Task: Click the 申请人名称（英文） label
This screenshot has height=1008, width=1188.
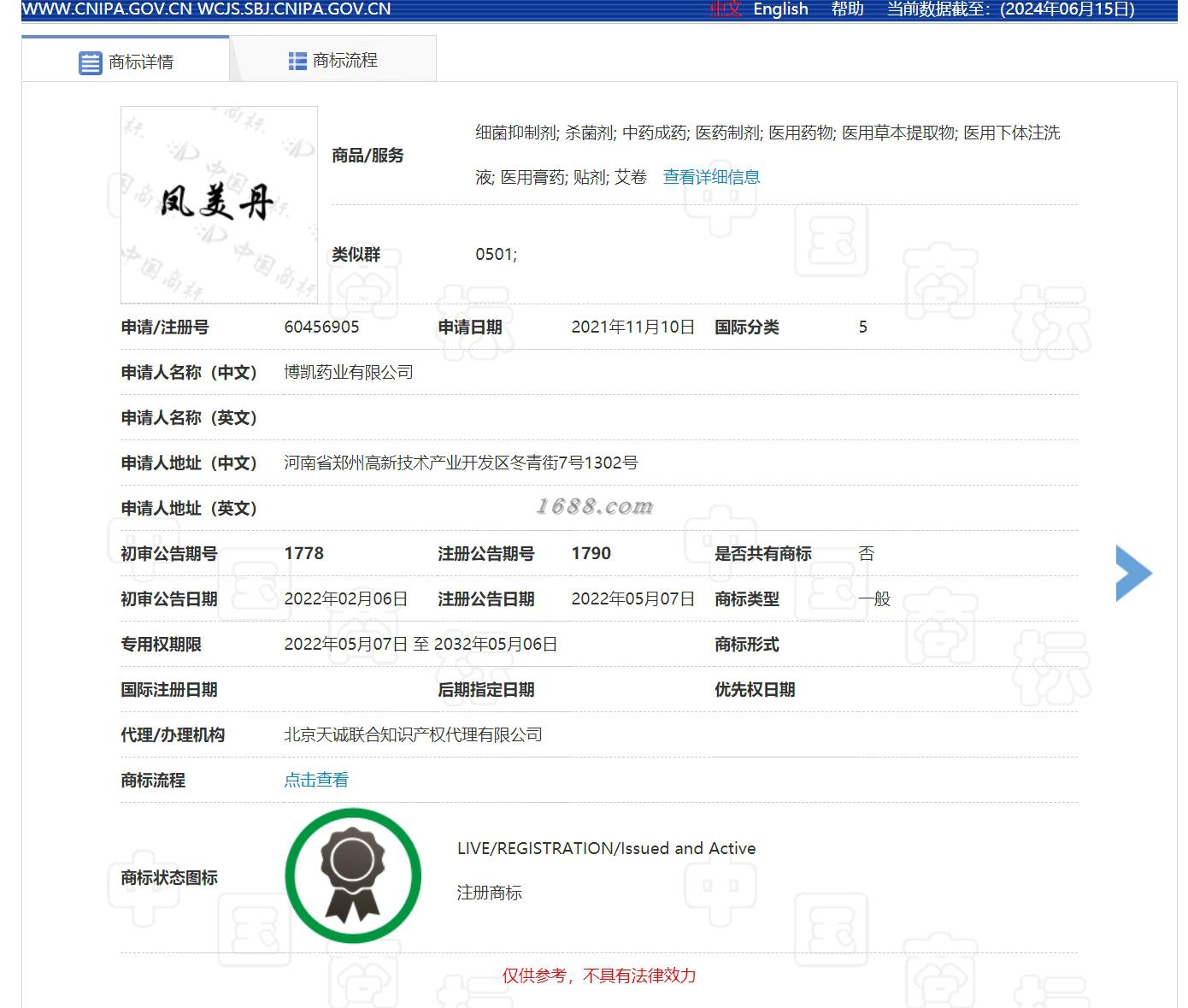Action: click(189, 417)
